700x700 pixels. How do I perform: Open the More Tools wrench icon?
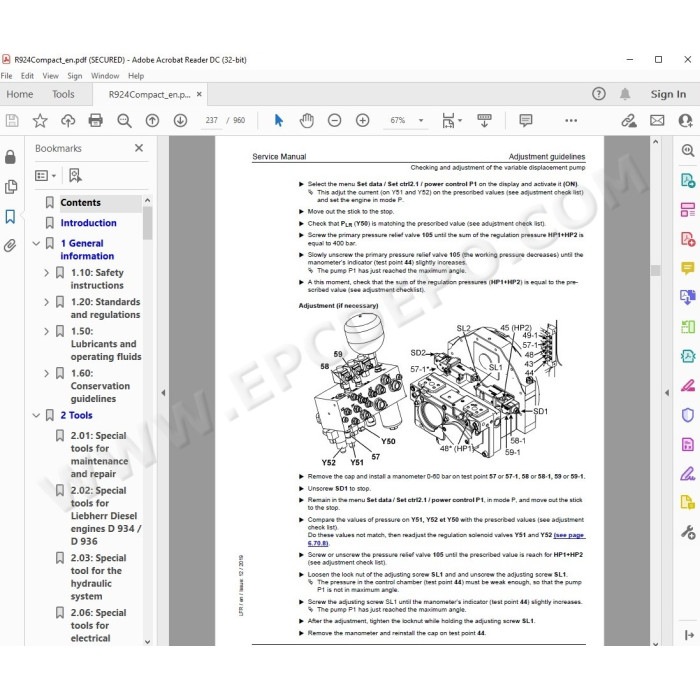click(688, 532)
